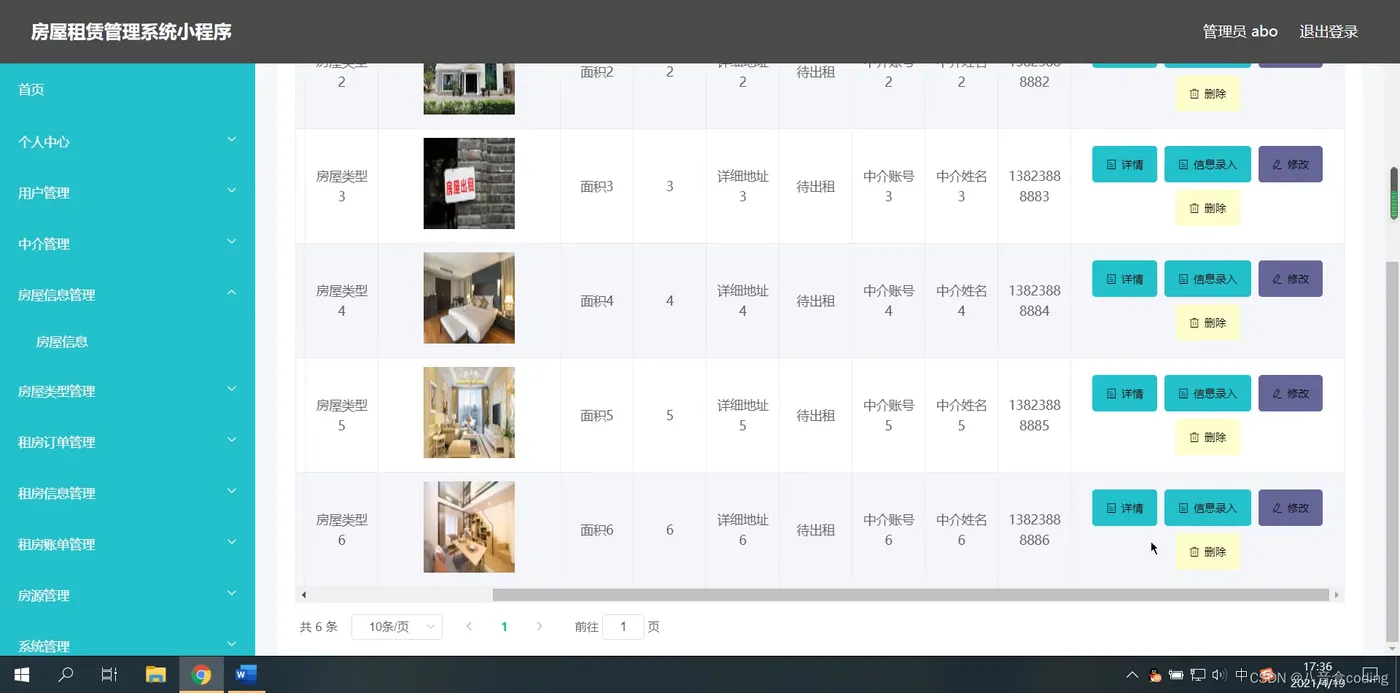Click the 中介账号6 cell

[x=889, y=529]
